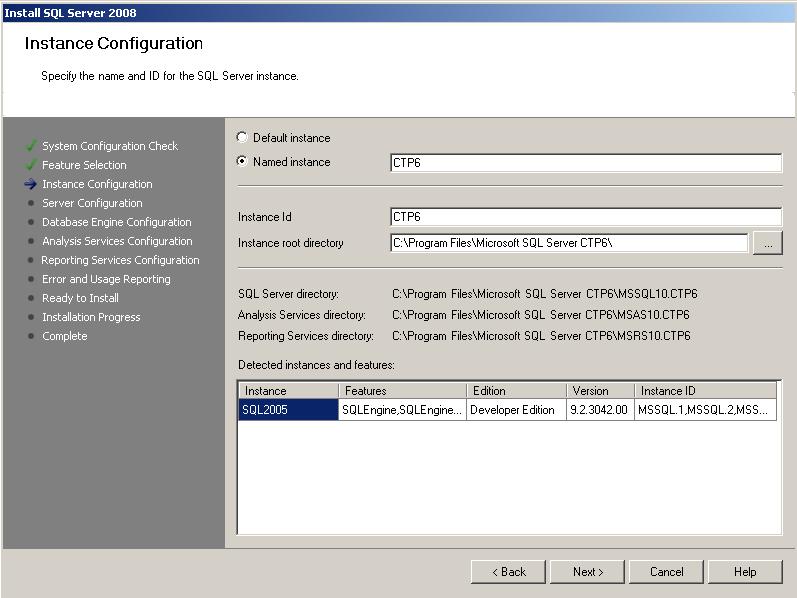Click the Feature Selection step
797x598 pixels.
click(x=84, y=165)
